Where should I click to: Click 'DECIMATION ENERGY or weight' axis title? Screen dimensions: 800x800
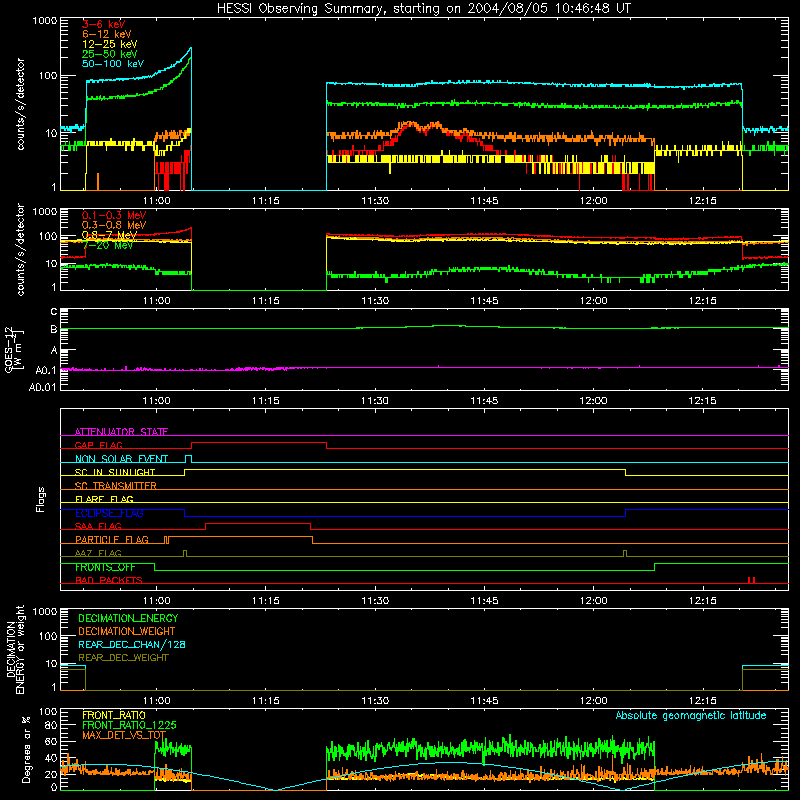(x=15, y=649)
